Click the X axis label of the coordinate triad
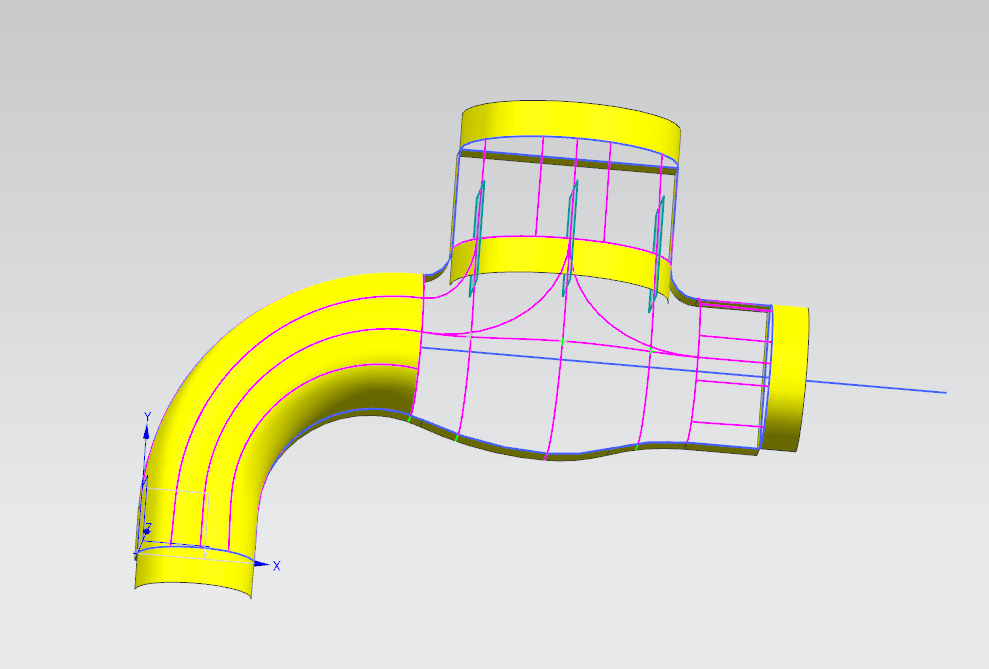Screen dimensions: 989x669 277,566
